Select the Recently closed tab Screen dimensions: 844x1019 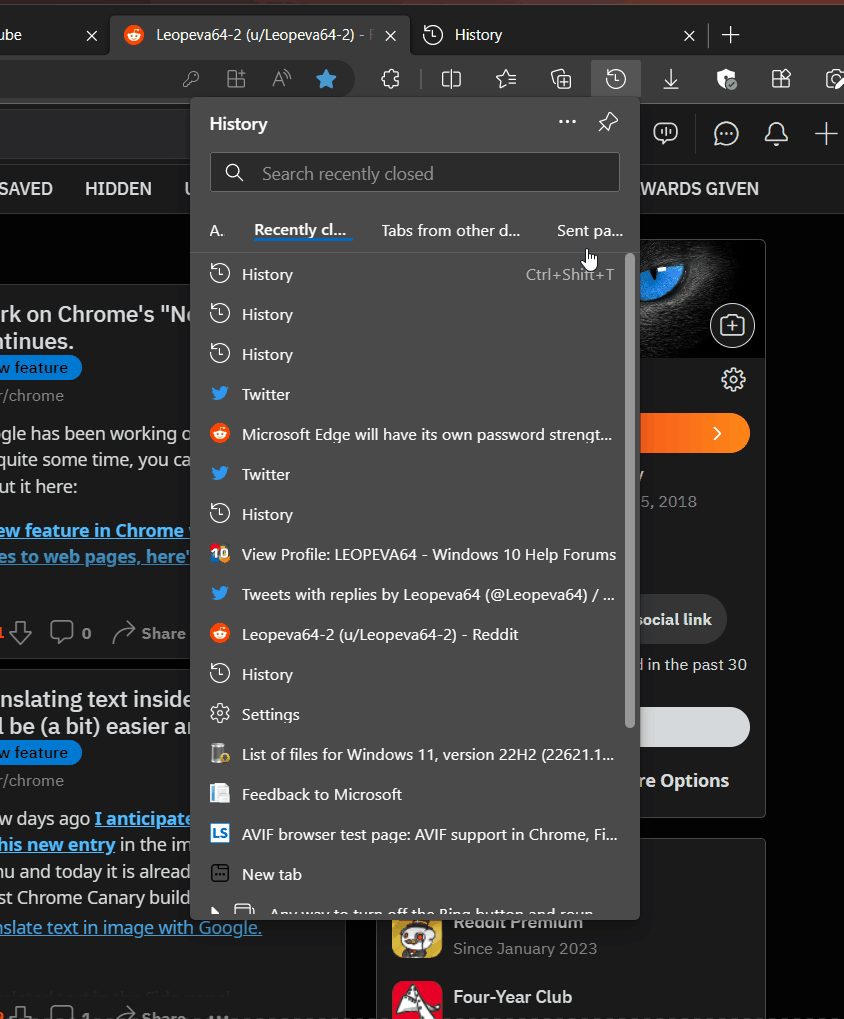point(302,230)
